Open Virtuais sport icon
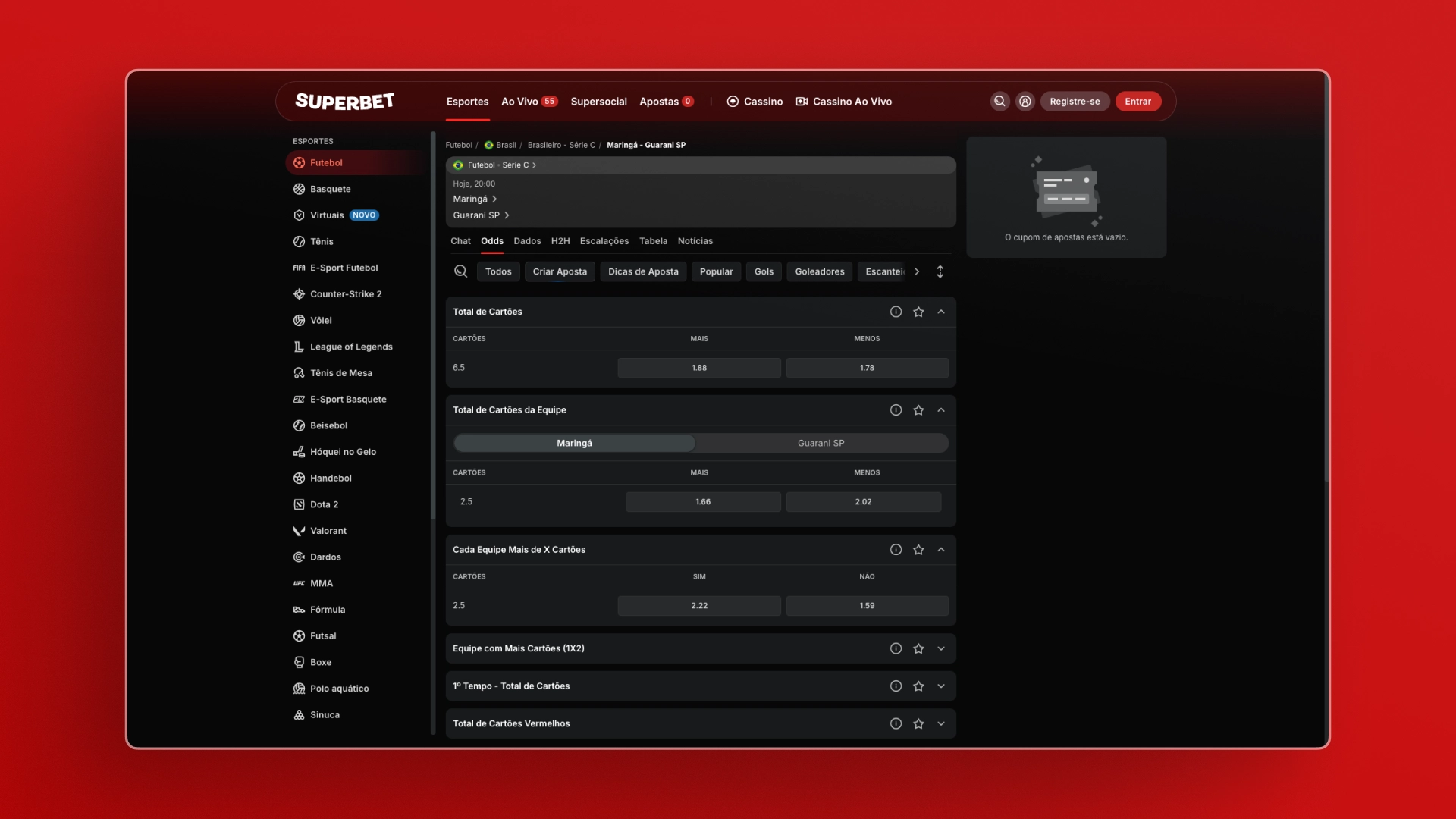1456x819 pixels. point(299,215)
